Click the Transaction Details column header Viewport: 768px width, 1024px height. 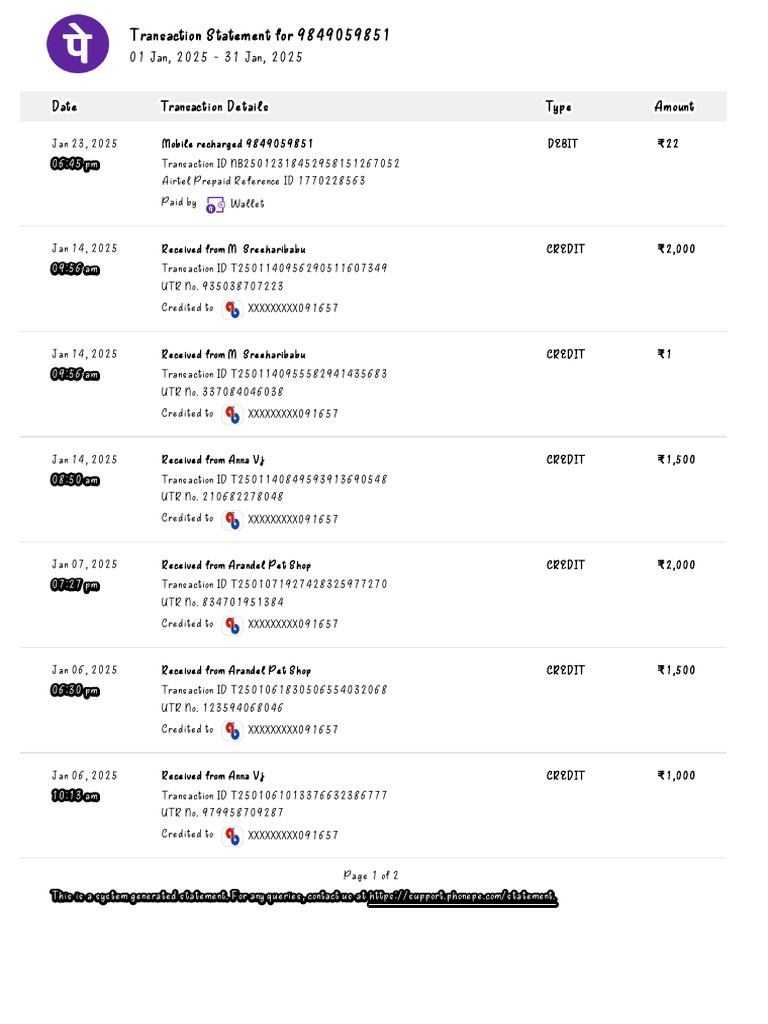click(x=214, y=106)
